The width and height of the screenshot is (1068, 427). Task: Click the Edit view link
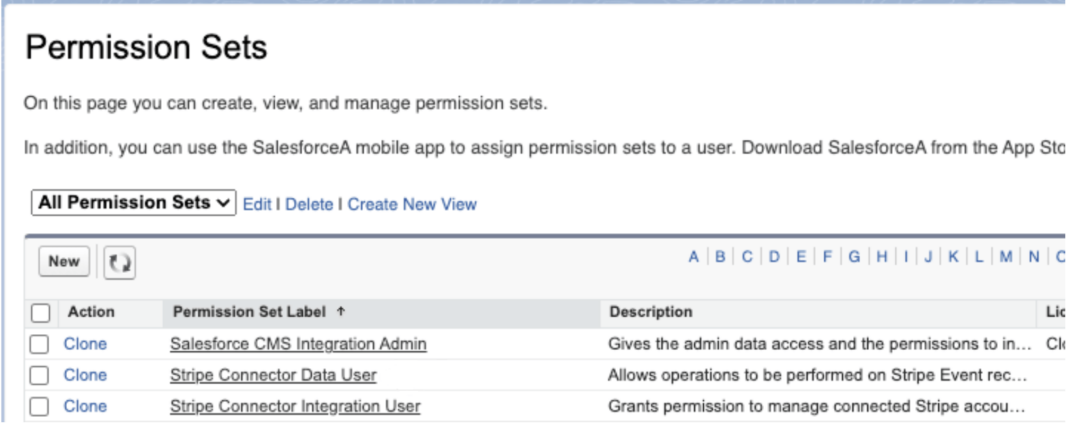257,204
